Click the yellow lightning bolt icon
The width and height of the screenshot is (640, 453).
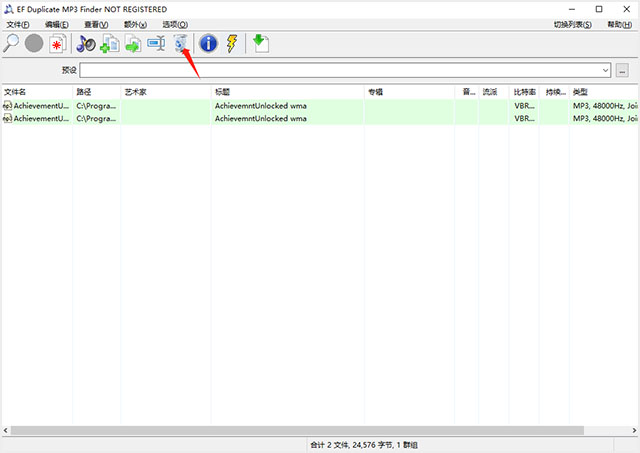point(232,43)
